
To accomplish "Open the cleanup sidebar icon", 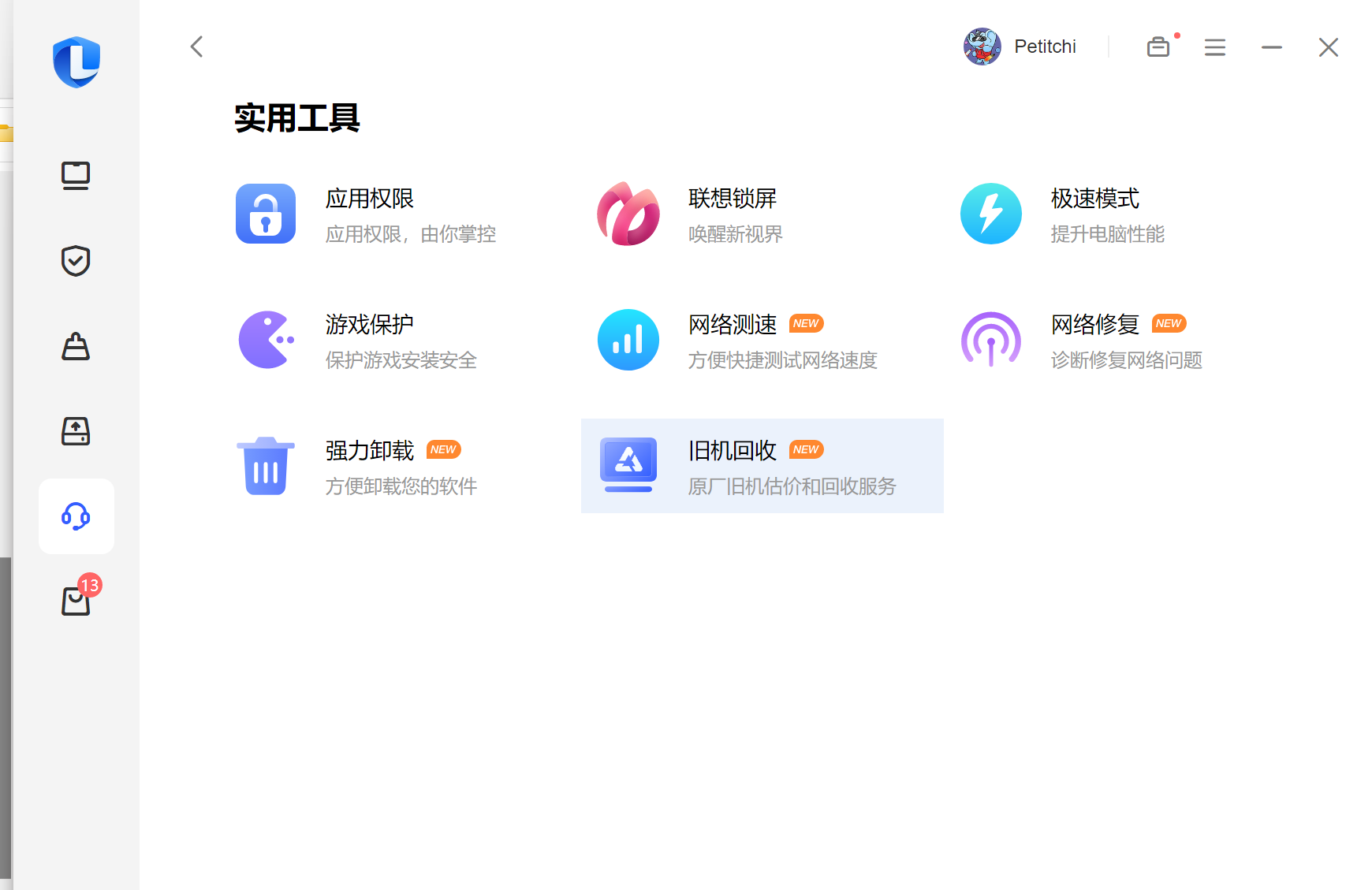I will [x=76, y=346].
